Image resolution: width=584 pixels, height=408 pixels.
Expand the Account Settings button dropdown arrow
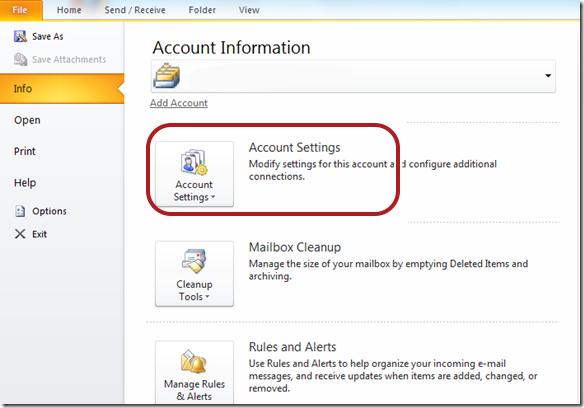click(213, 197)
